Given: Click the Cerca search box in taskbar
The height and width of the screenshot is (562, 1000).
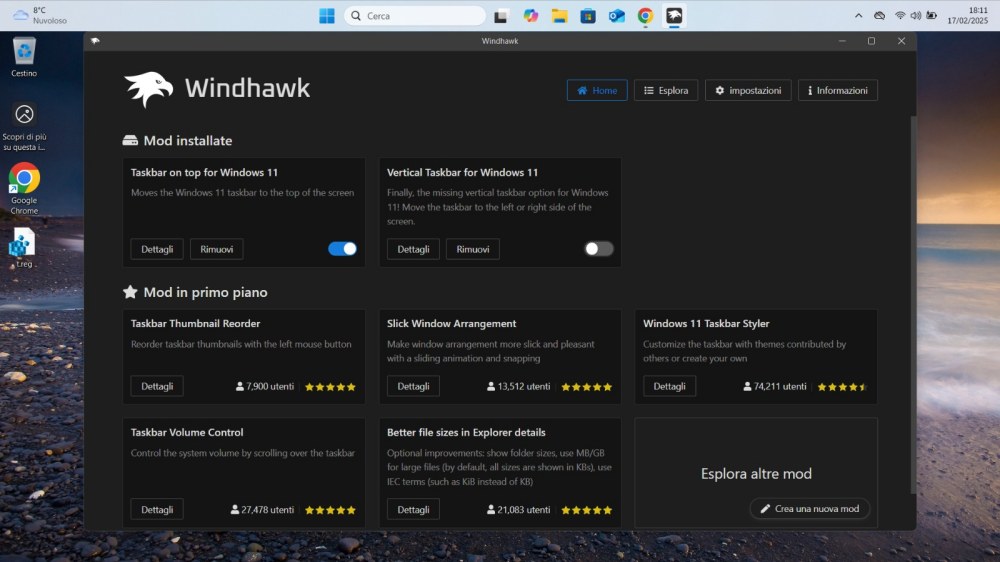Looking at the screenshot, I should point(415,16).
